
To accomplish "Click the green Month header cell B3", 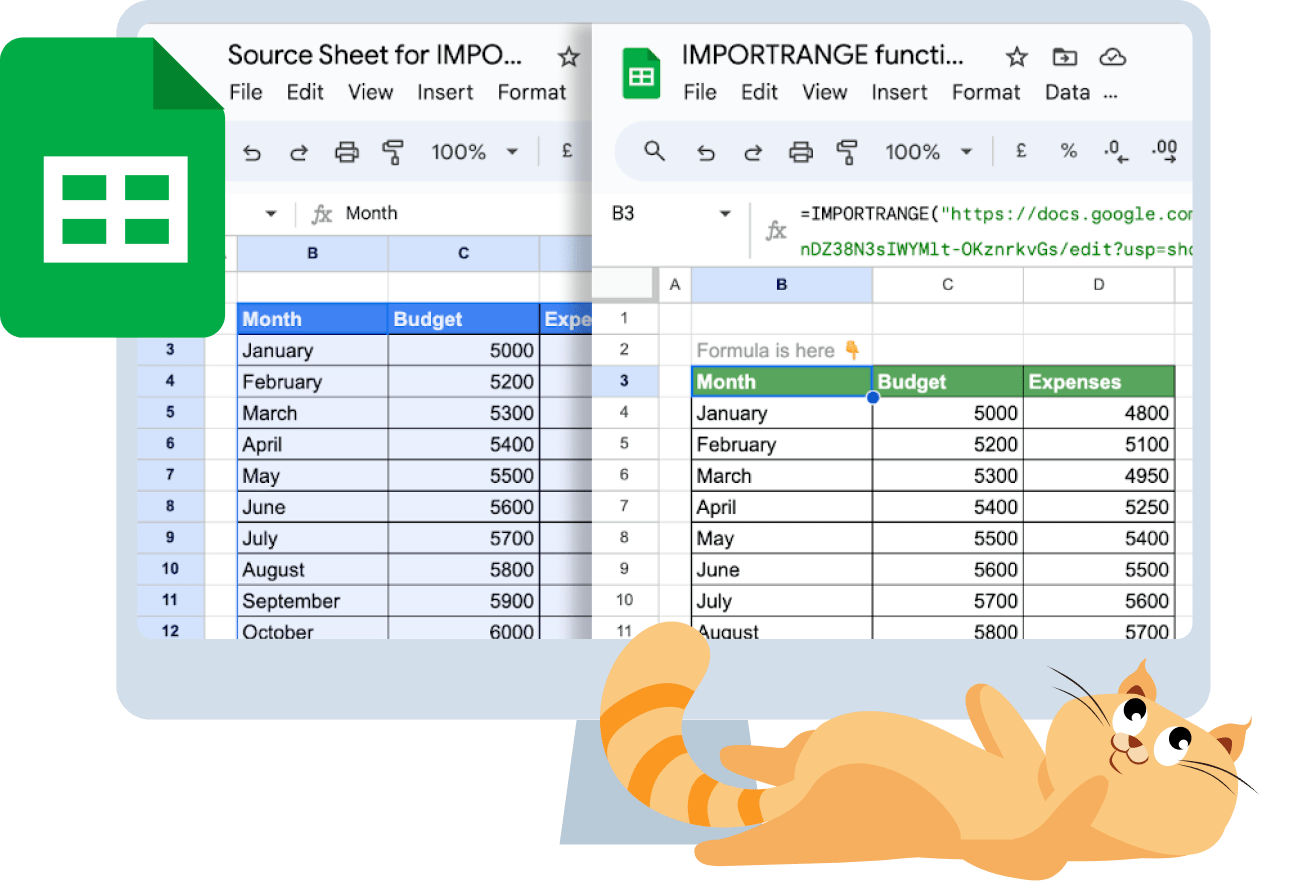I will (x=781, y=382).
